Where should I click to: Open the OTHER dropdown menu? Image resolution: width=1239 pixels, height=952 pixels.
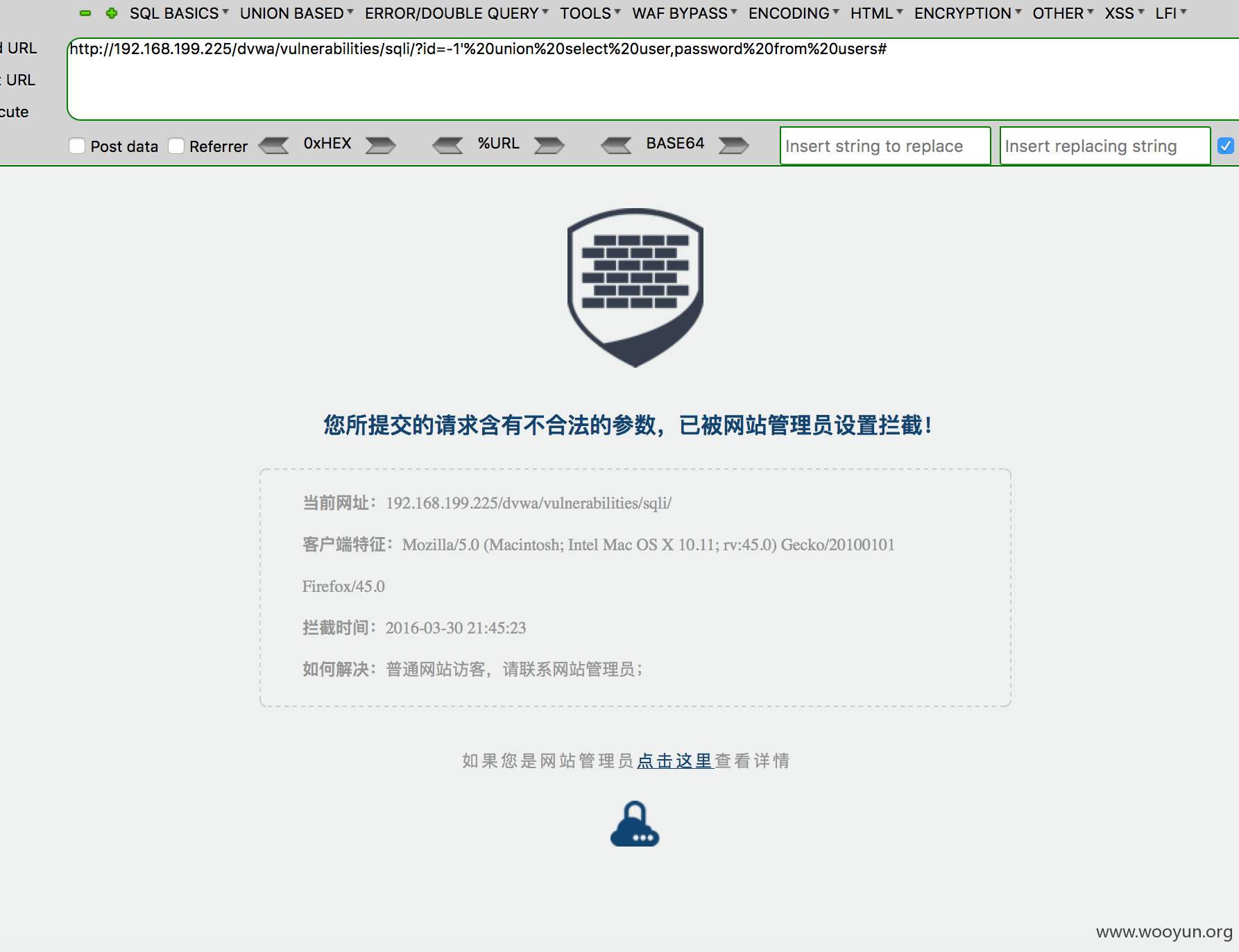(x=1063, y=13)
